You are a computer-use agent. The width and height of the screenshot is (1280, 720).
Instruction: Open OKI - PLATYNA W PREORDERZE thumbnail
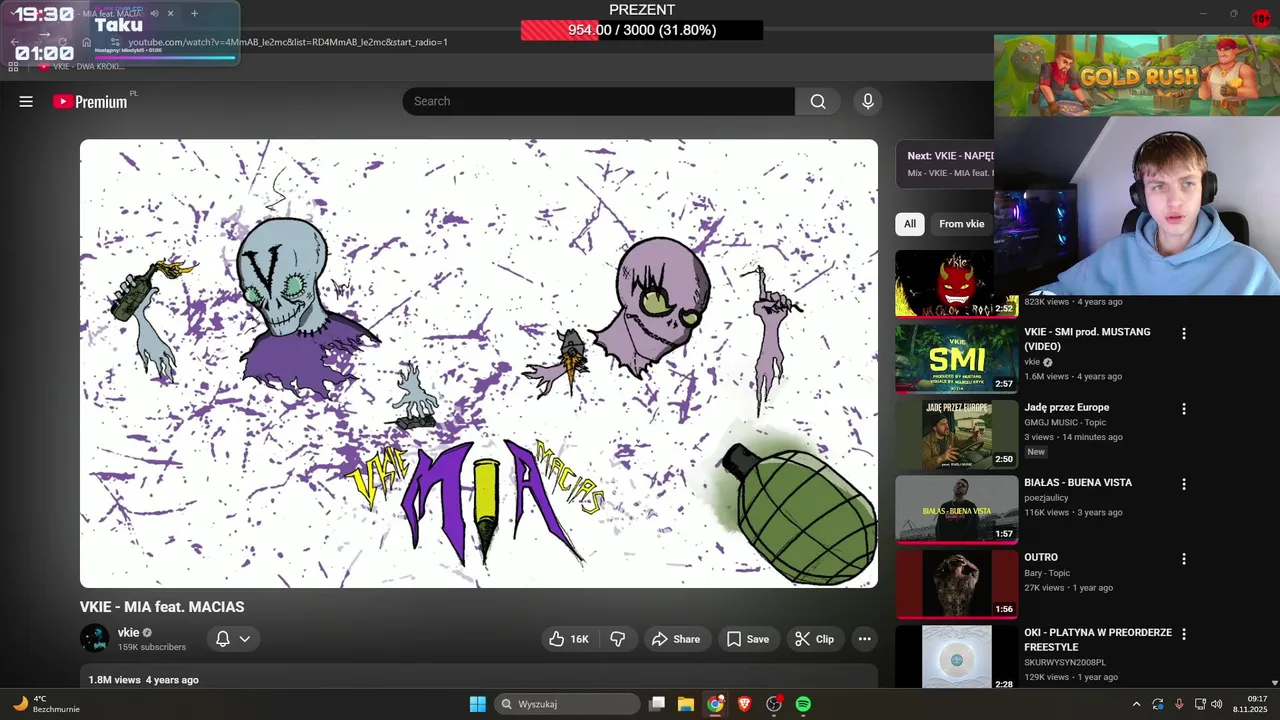956,656
